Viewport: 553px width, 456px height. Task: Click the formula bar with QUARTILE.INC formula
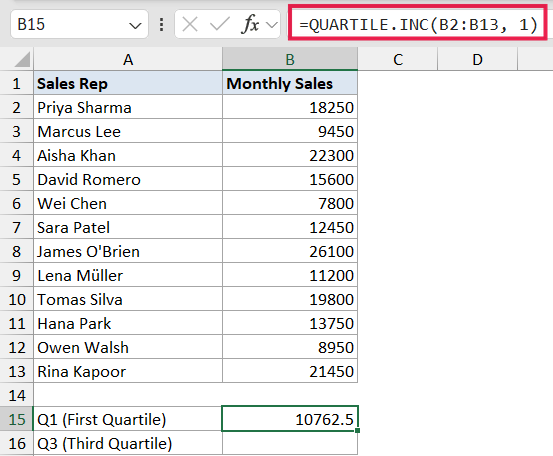(418, 23)
